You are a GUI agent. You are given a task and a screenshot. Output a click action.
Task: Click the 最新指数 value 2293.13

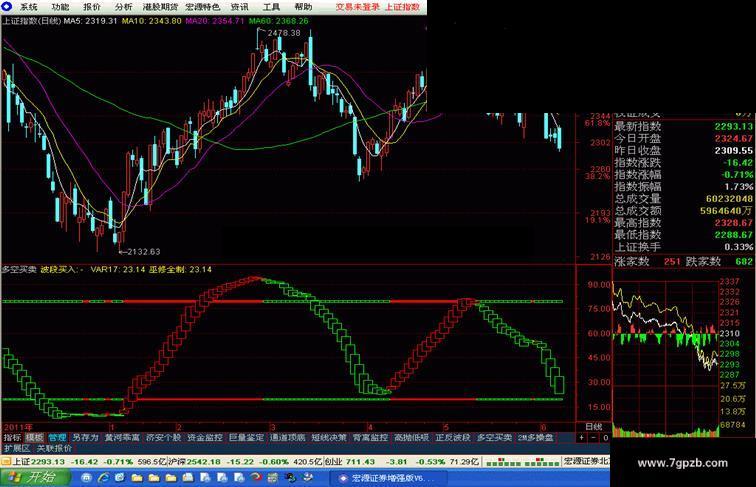[733, 126]
